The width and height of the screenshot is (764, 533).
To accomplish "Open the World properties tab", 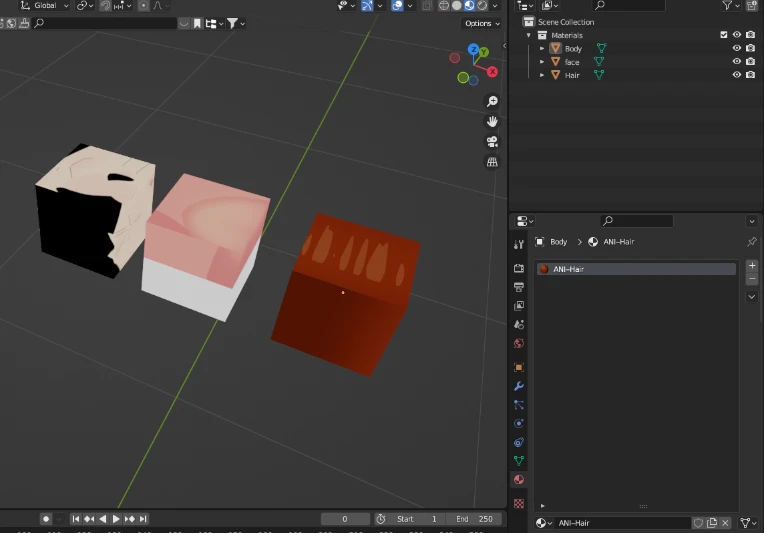I will click(519, 343).
